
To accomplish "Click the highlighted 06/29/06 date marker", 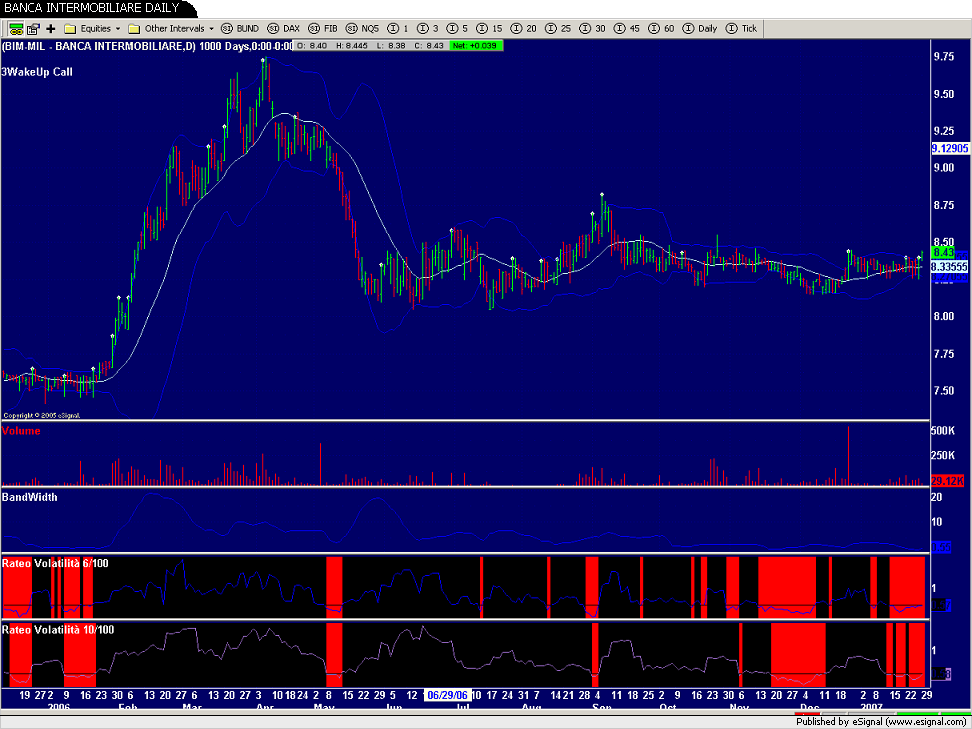I will (x=447, y=693).
